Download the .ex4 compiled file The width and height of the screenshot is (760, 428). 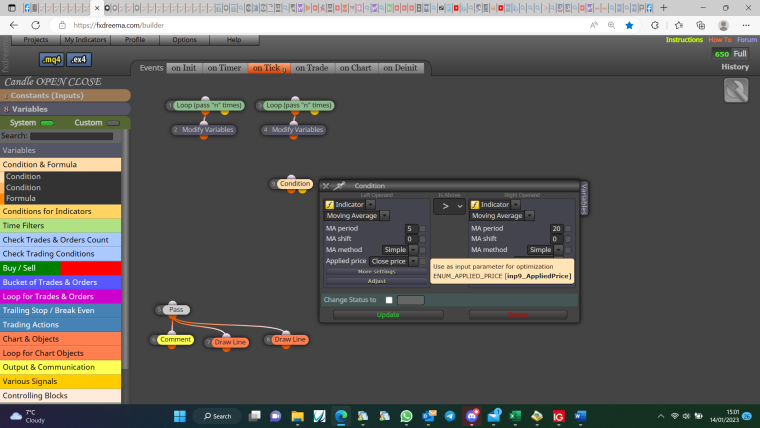click(x=79, y=60)
